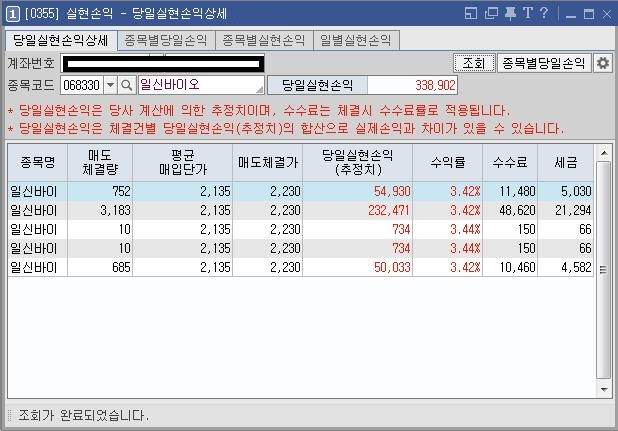Click the 종목별당일손익 button beside 조회
Image resolution: width=618 pixels, height=431 pixels.
[x=544, y=63]
